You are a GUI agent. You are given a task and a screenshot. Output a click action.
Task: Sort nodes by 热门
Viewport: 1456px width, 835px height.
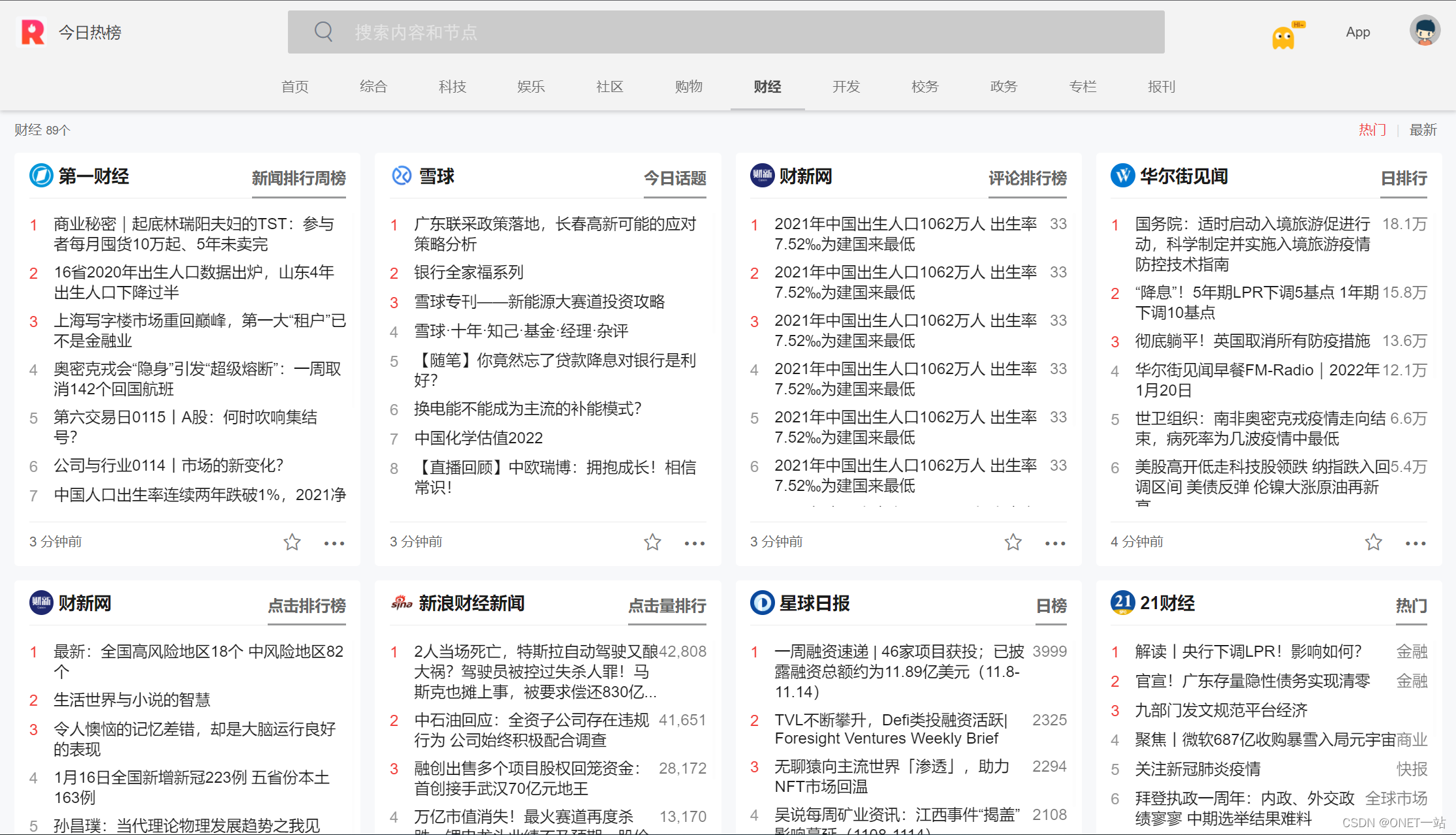pyautogui.click(x=1372, y=129)
